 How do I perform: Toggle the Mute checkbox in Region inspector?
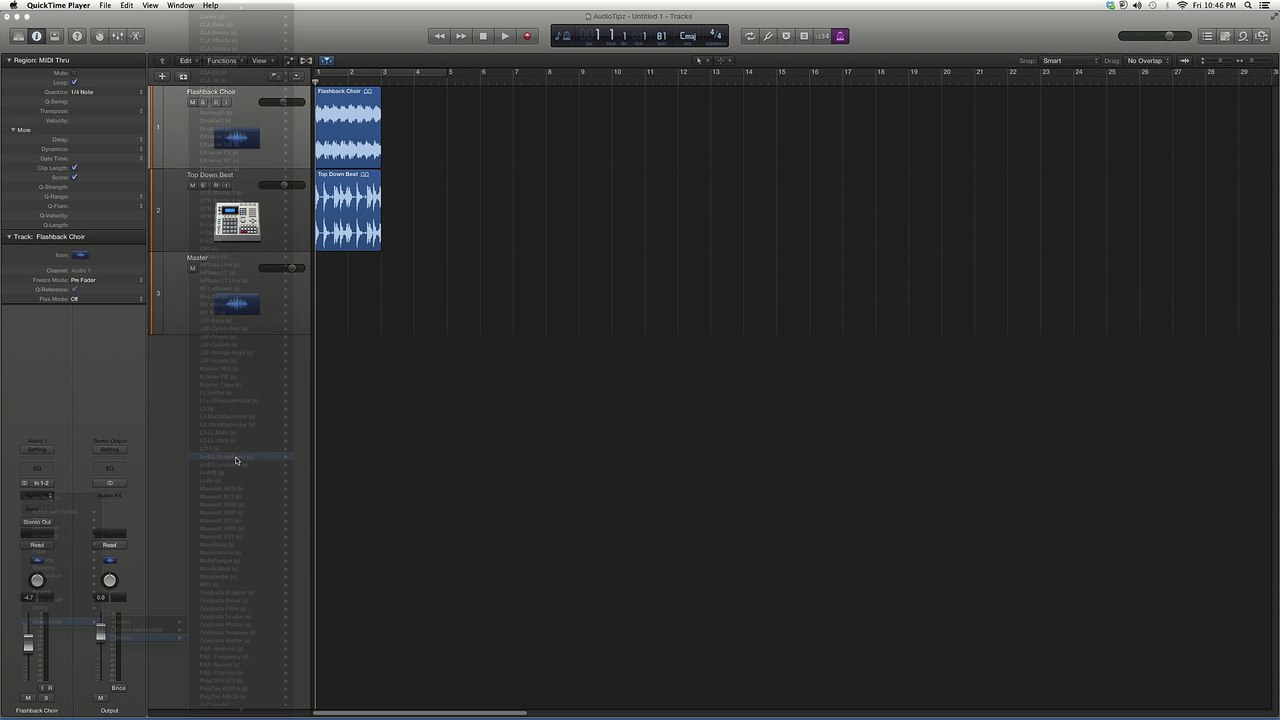(x=74, y=73)
